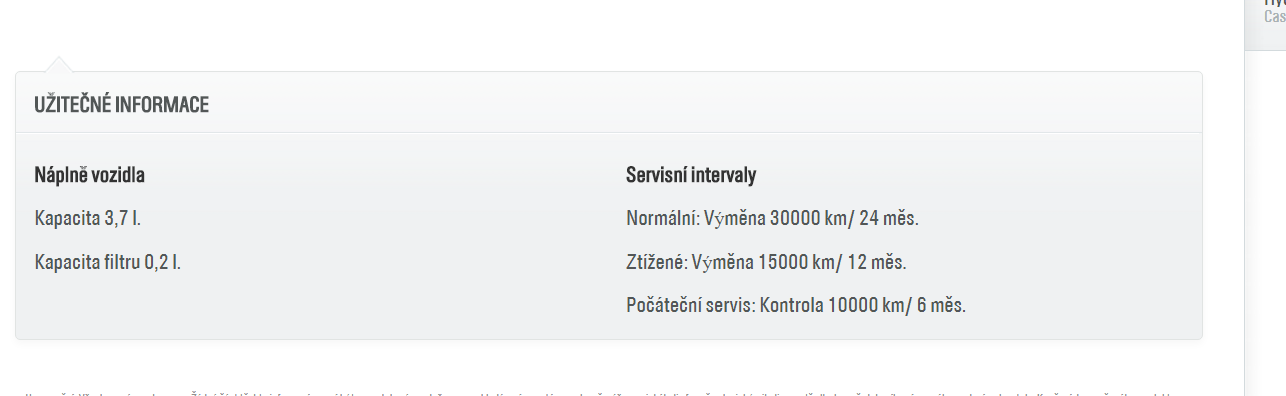Click the 12 měs. value in the Ztížené row
Screen dimensions: 1286x396
(x=875, y=262)
